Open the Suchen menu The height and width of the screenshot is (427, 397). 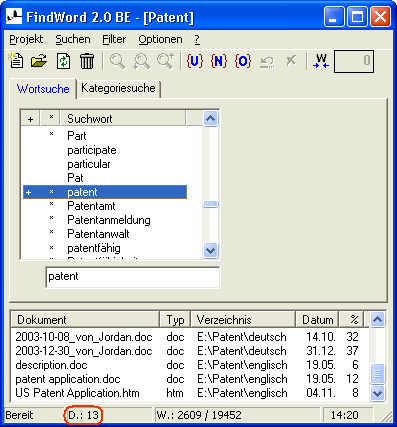73,39
